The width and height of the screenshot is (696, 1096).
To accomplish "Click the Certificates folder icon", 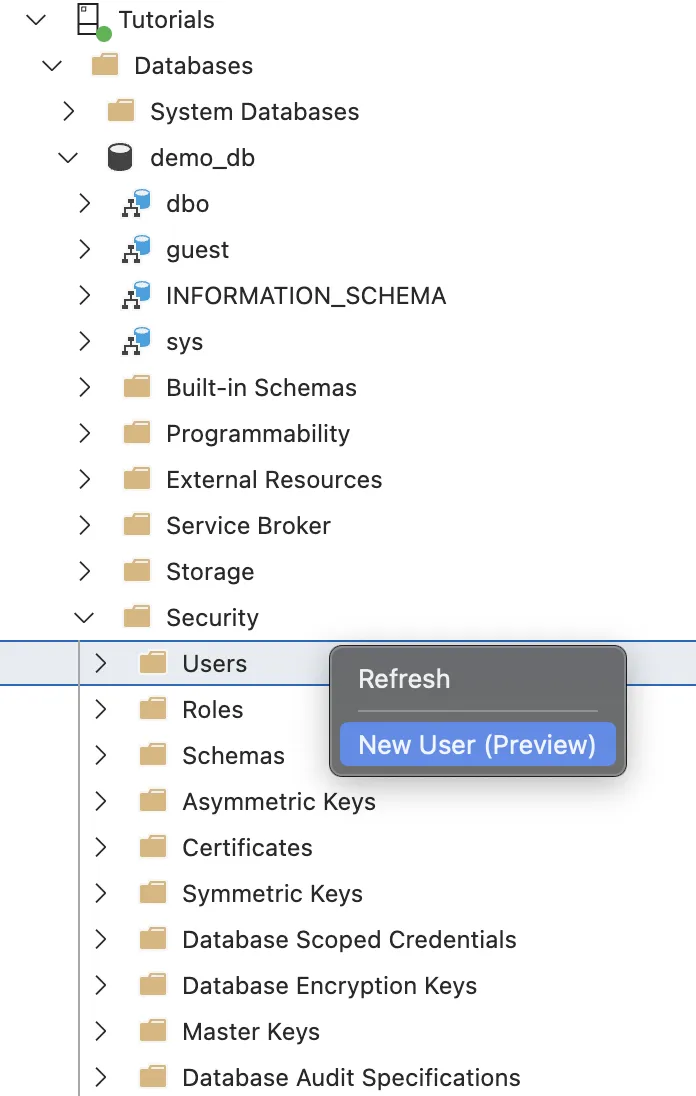I will click(152, 848).
